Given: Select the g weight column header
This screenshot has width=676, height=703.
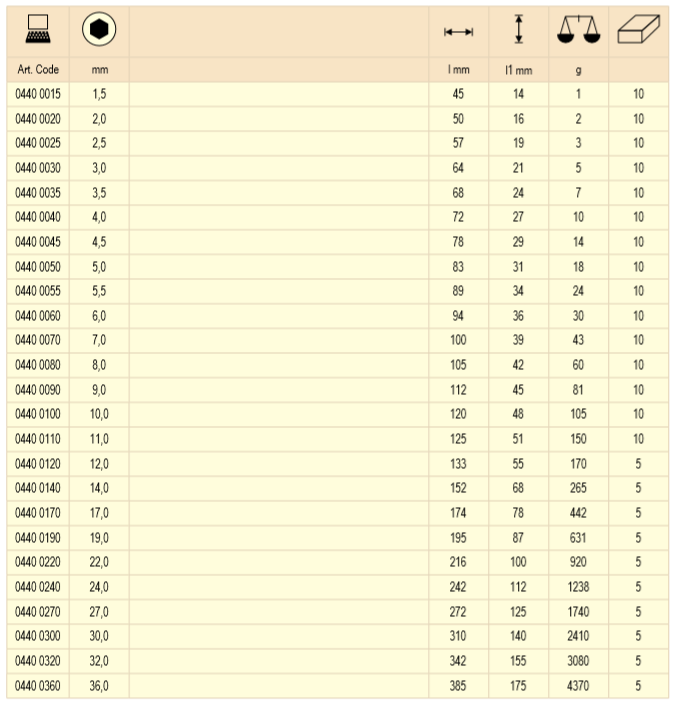Looking at the screenshot, I should [578, 71].
